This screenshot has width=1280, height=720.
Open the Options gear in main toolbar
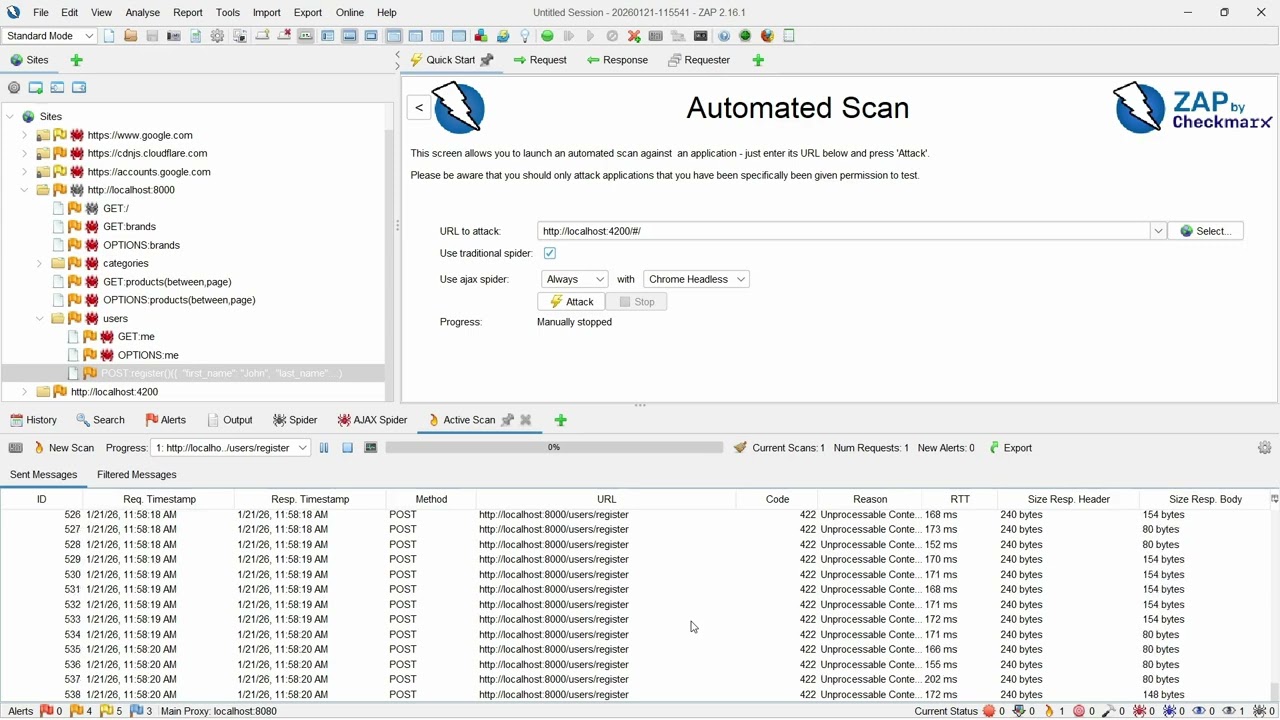pos(217,36)
